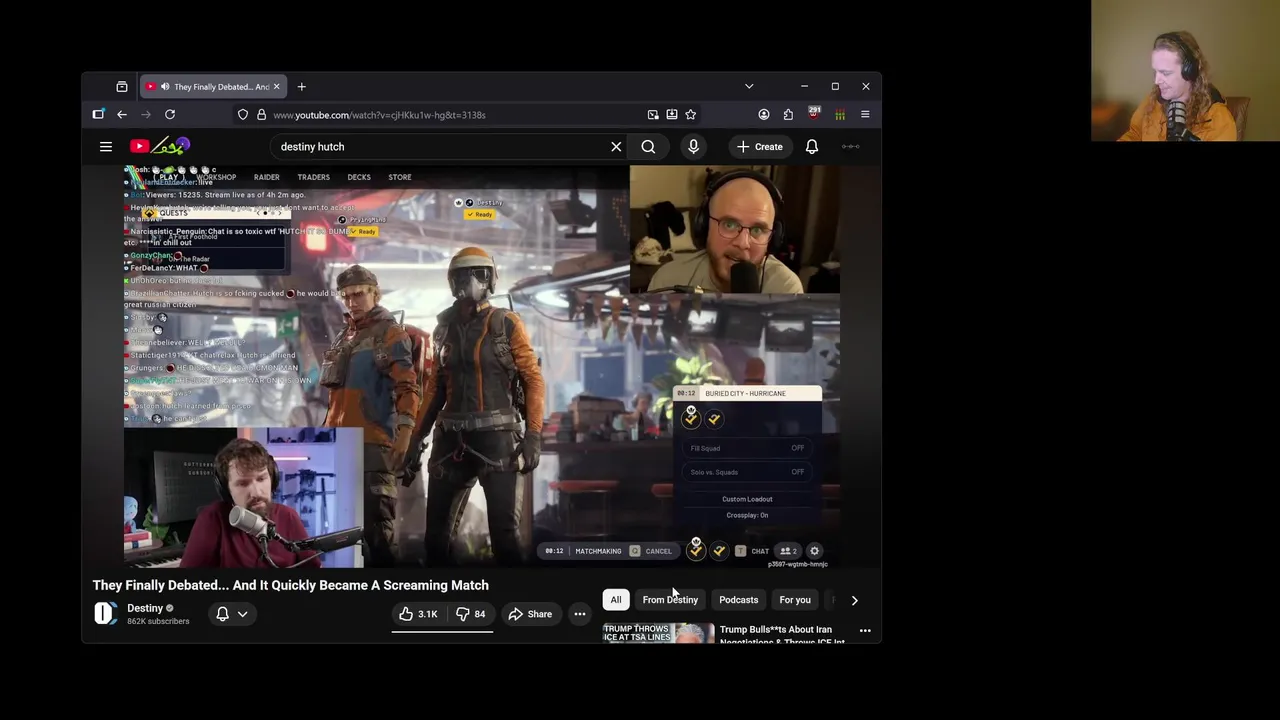Open Trump Bulls**ts About Iran thumbnail

click(658, 633)
